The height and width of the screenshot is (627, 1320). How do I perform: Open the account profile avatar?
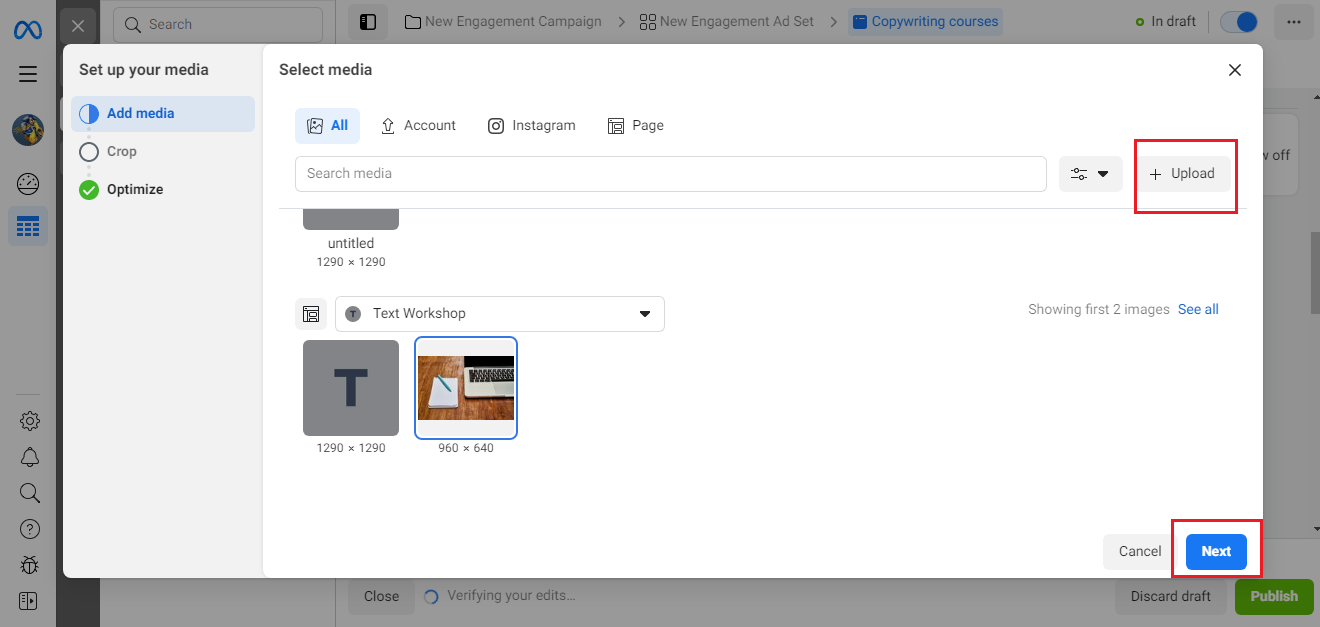coord(28,129)
